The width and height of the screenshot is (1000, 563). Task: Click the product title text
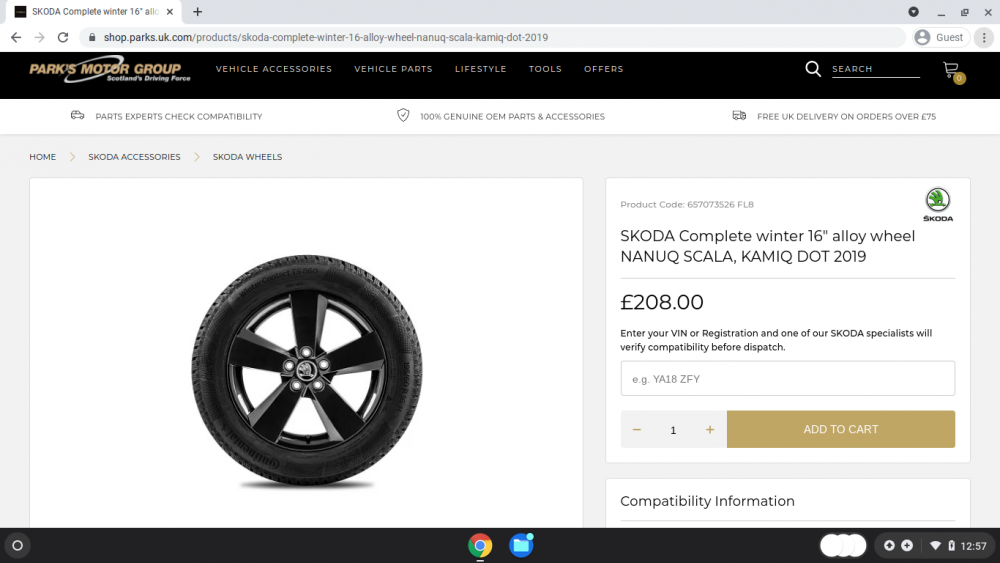click(x=767, y=246)
